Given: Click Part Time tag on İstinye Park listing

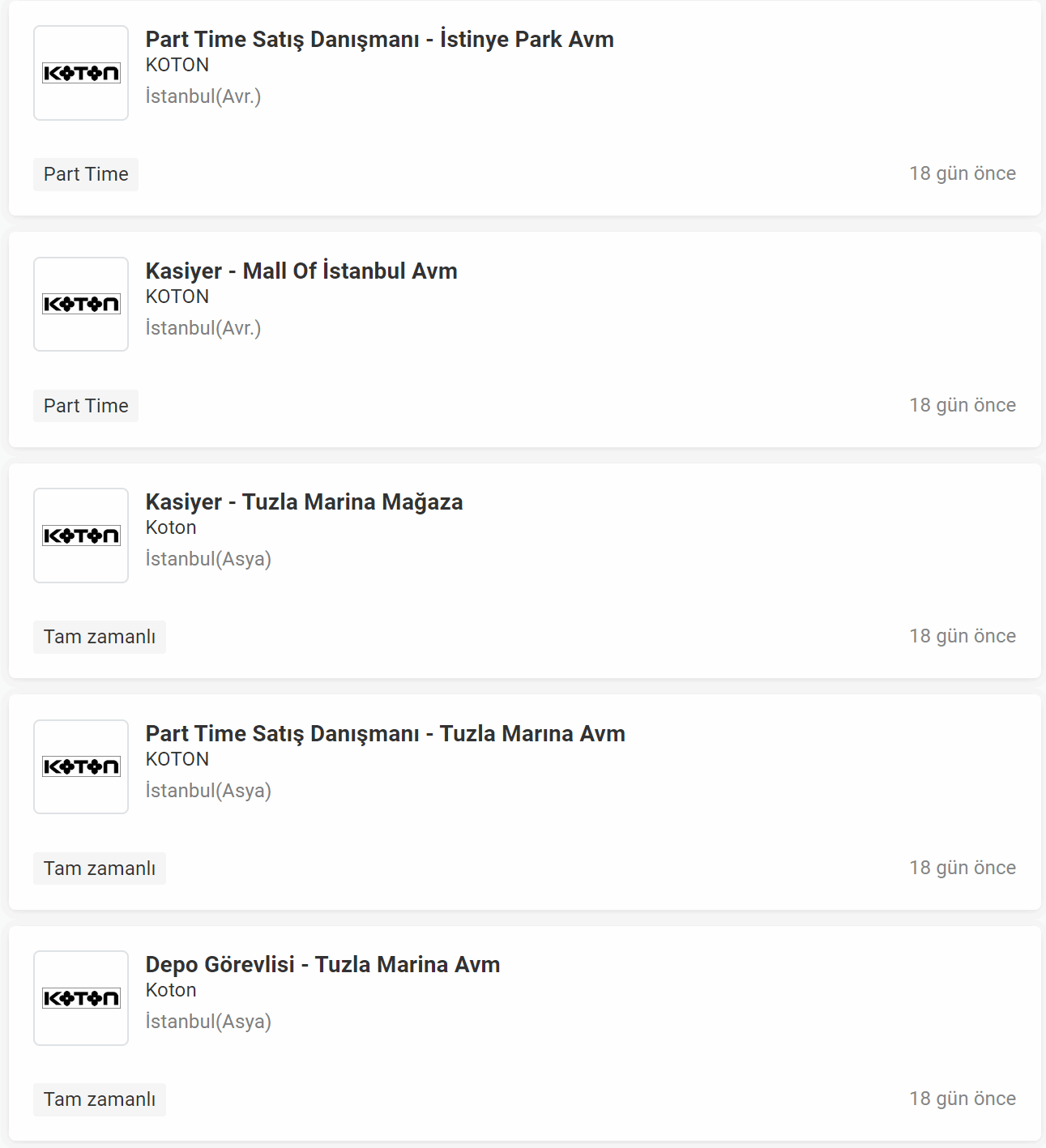Looking at the screenshot, I should 86,174.
